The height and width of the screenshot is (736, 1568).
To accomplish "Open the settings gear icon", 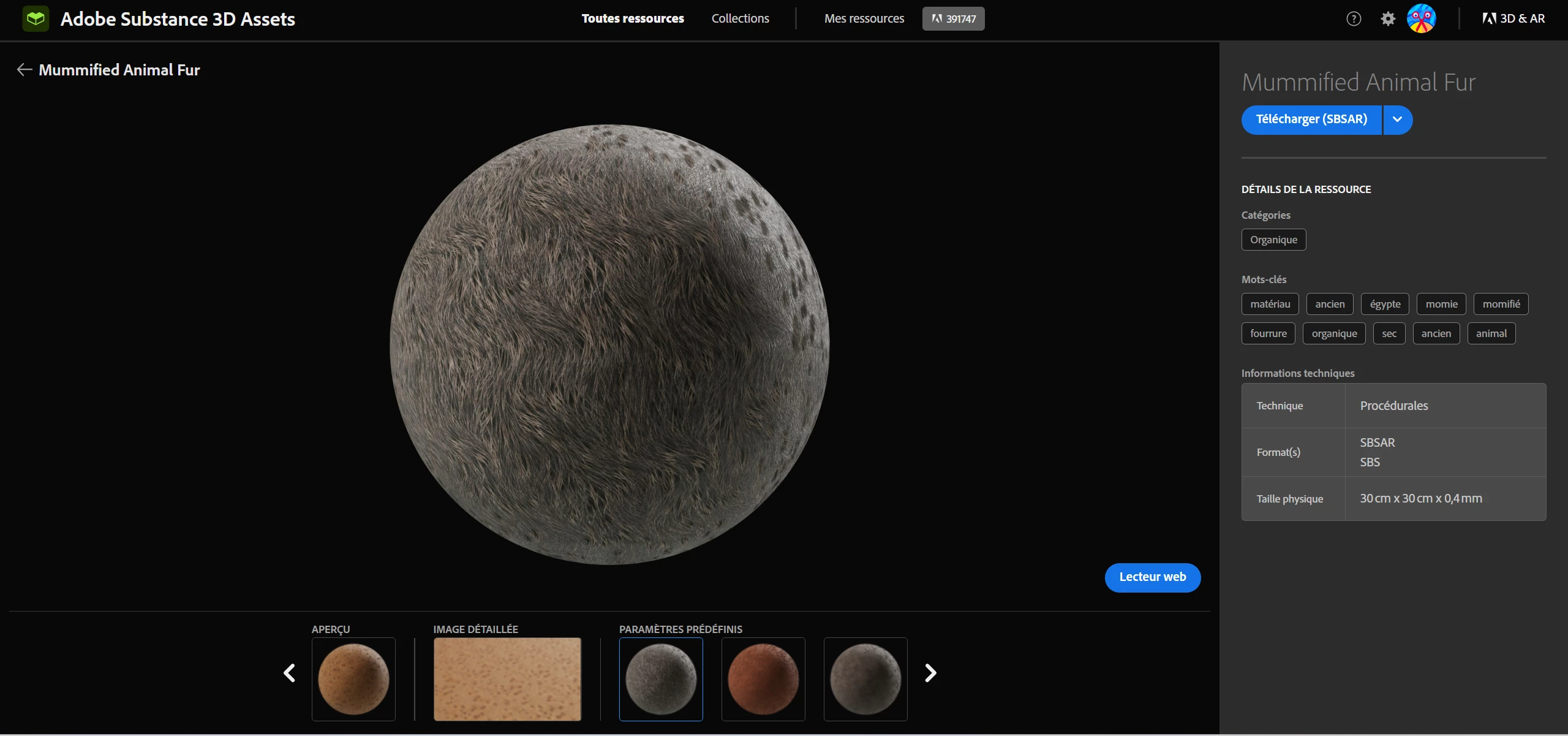I will (1388, 19).
